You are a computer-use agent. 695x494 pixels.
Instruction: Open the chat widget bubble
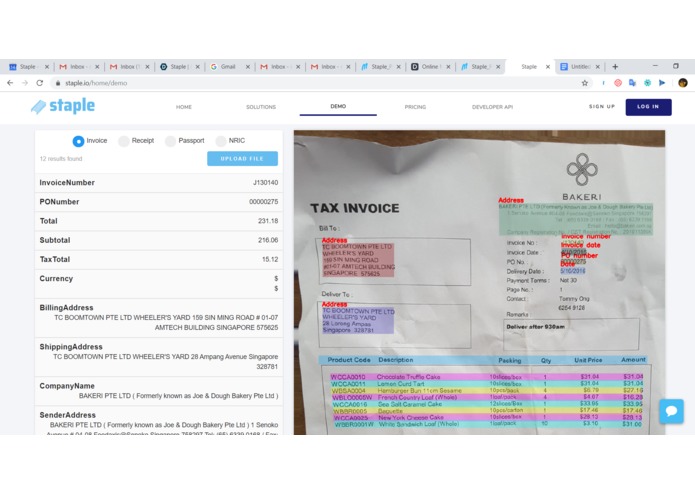coord(672,411)
